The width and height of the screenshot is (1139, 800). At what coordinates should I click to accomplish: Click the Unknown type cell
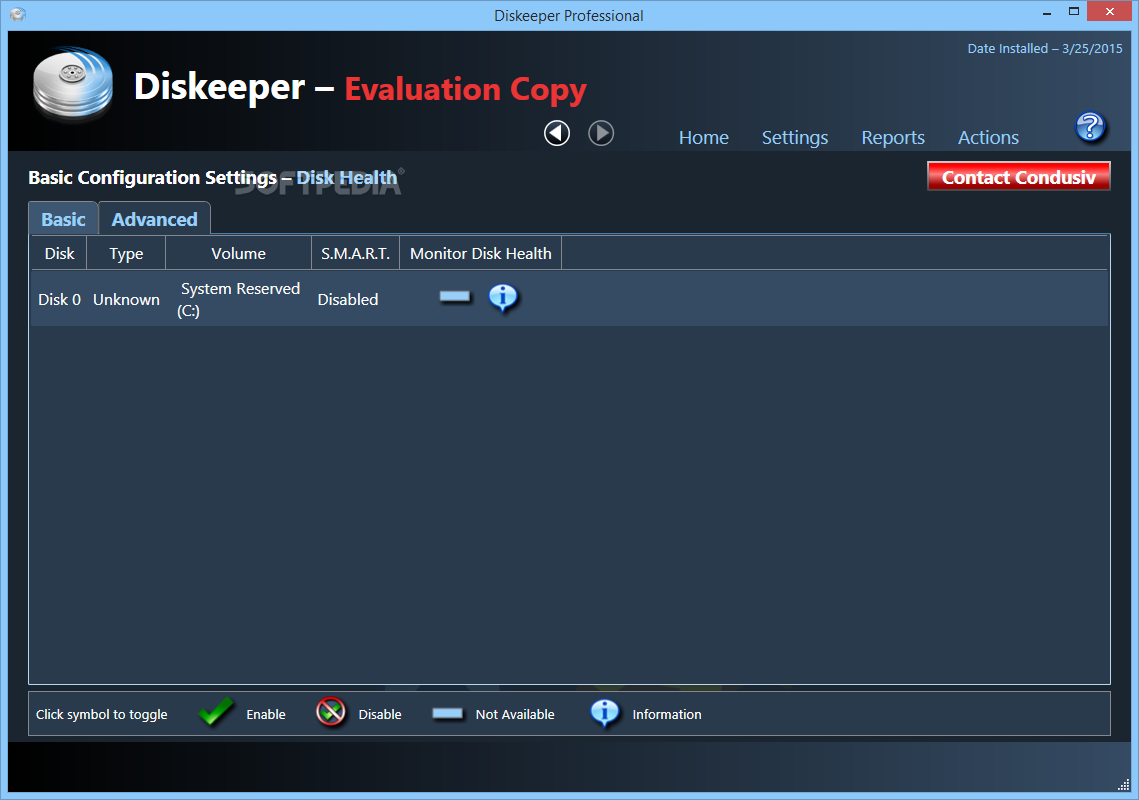pos(126,299)
